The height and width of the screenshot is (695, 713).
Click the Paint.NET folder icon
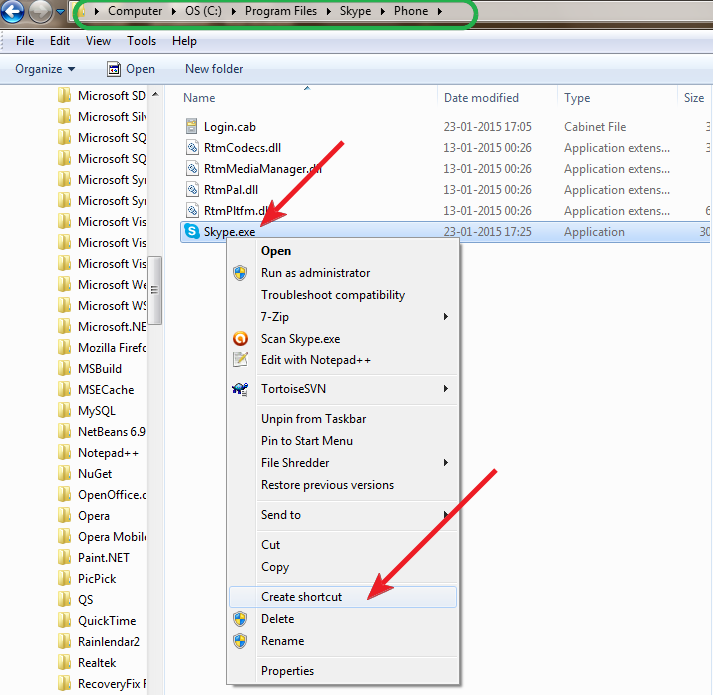(x=64, y=557)
